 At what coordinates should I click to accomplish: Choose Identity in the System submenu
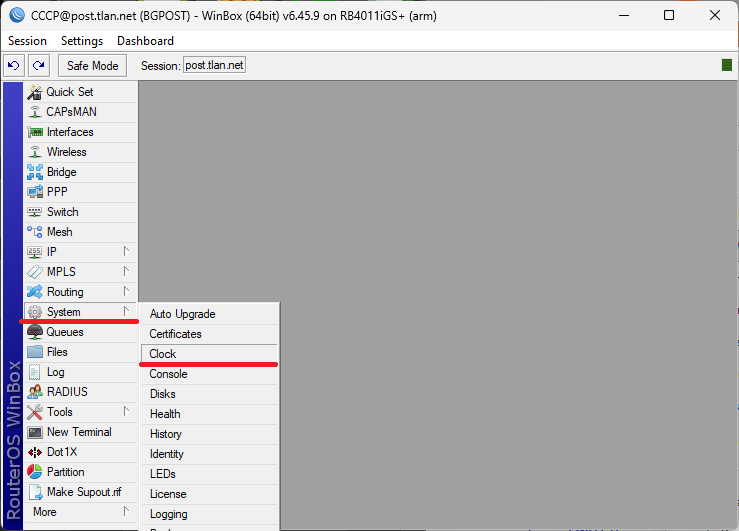tap(167, 454)
